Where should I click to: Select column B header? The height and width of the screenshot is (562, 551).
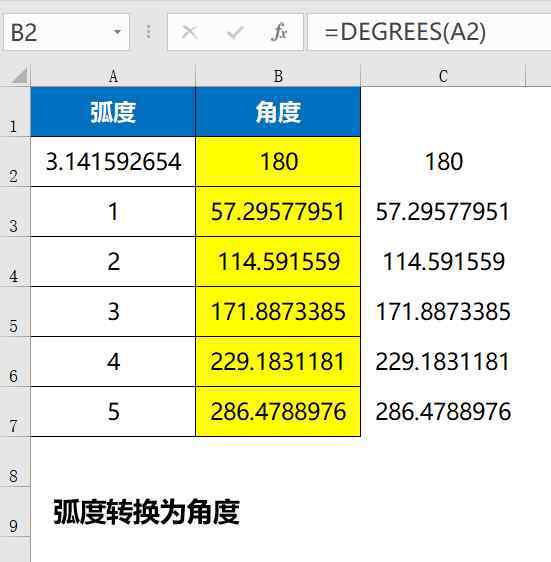(x=278, y=76)
